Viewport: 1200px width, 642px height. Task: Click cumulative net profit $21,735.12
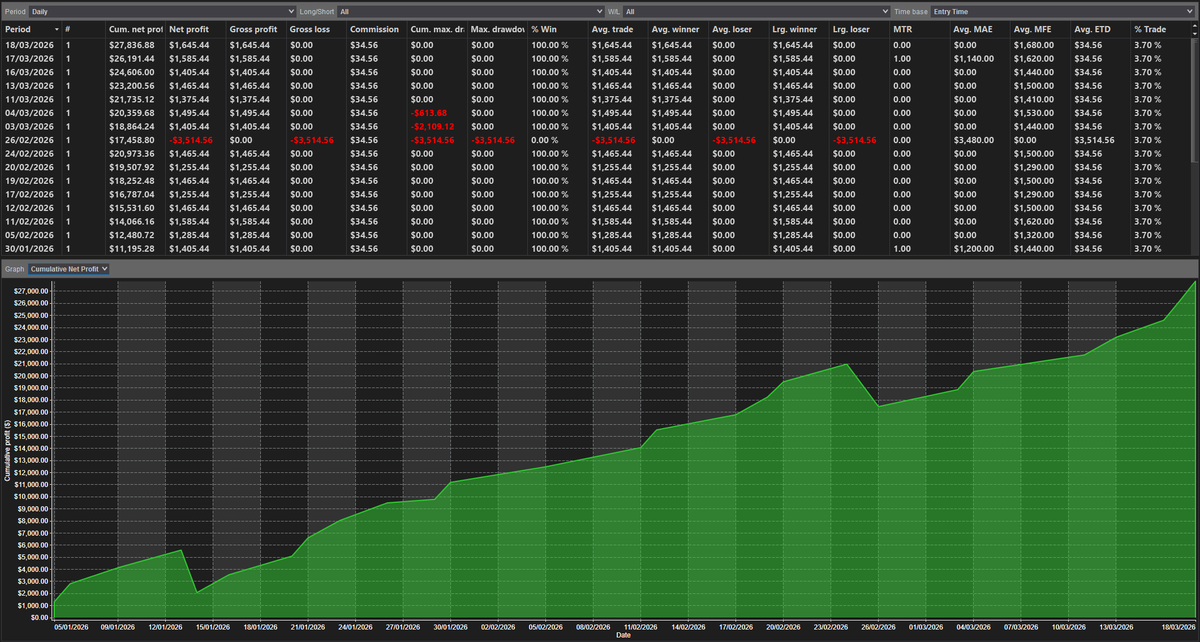pyautogui.click(x=132, y=99)
